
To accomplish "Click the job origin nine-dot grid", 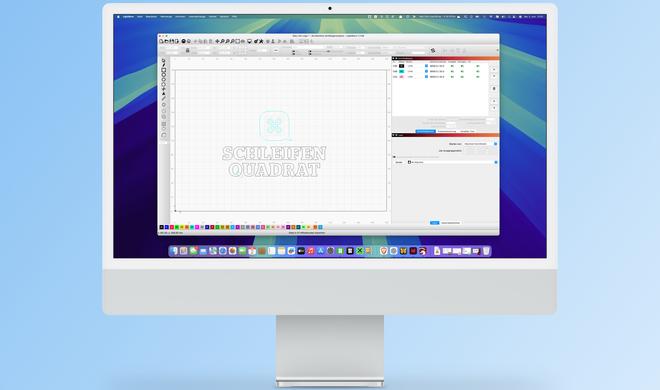I will pos(477,151).
